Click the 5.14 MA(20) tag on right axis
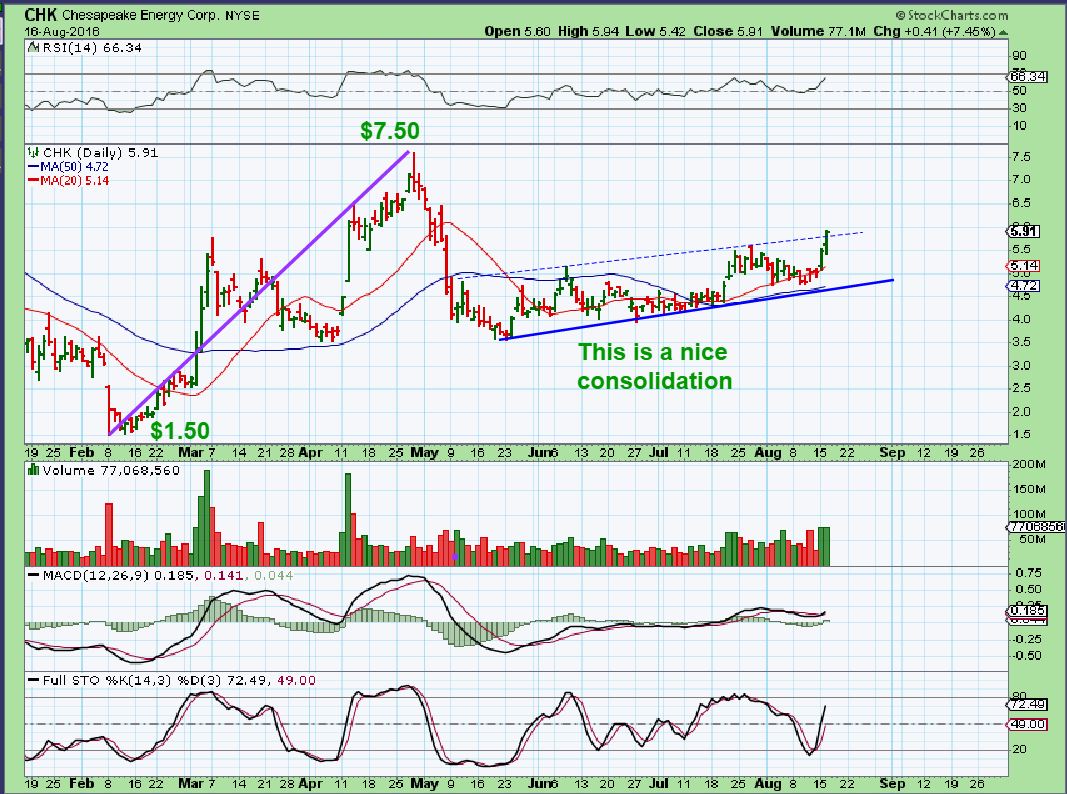This screenshot has height=794, width=1067. click(x=1023, y=266)
